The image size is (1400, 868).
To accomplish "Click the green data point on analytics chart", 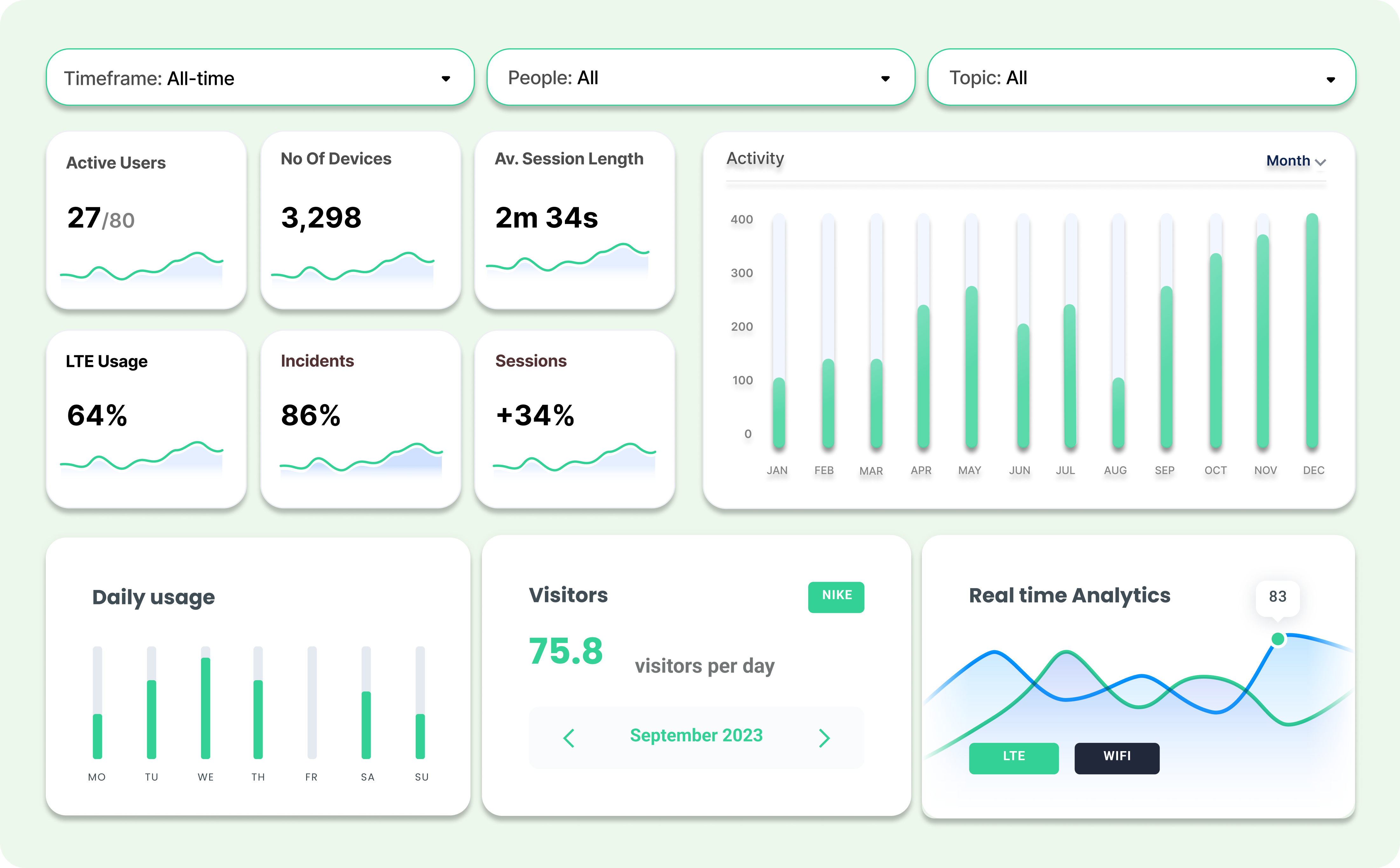I will pyautogui.click(x=1278, y=639).
